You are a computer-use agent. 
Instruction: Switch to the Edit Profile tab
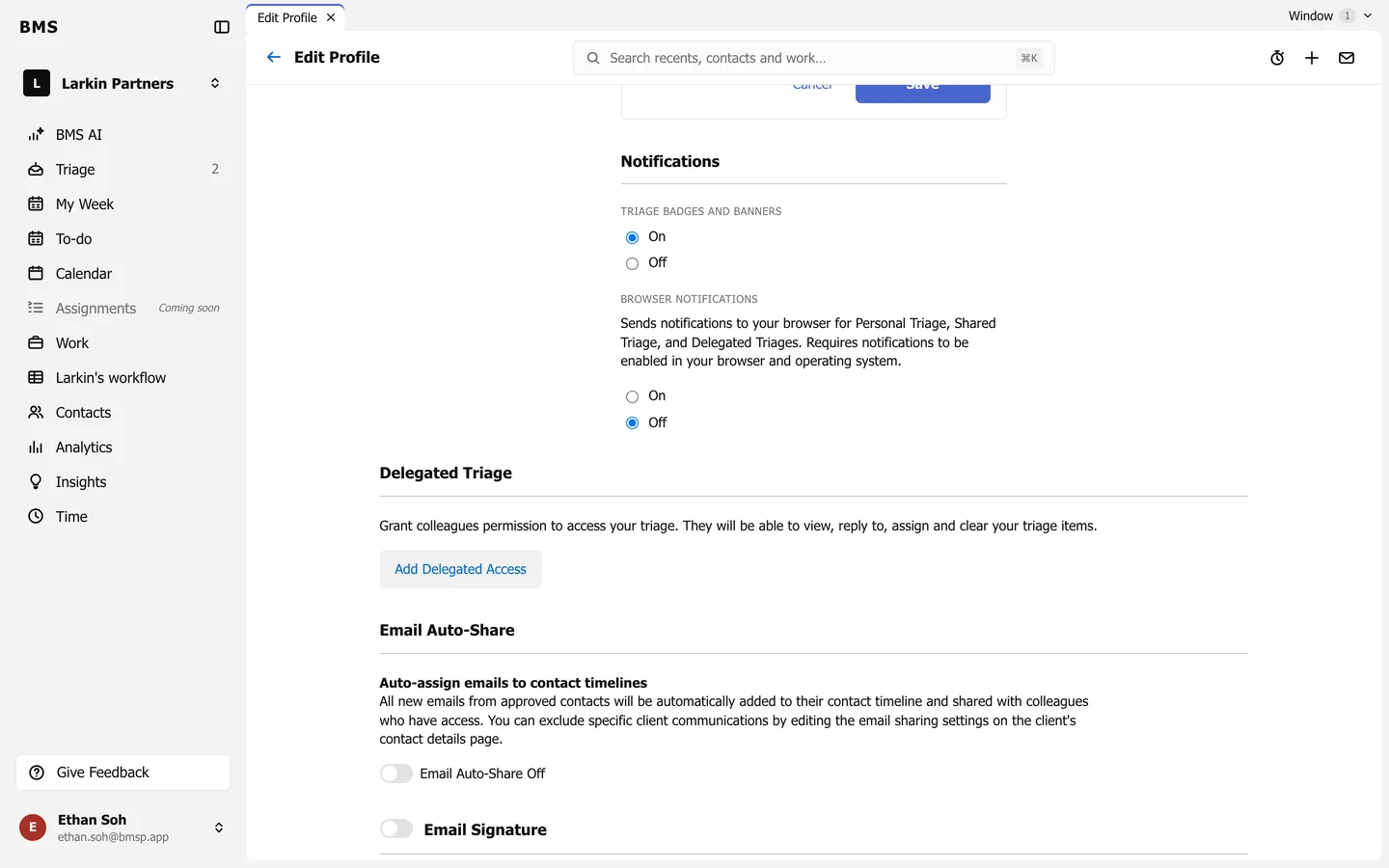click(x=287, y=17)
